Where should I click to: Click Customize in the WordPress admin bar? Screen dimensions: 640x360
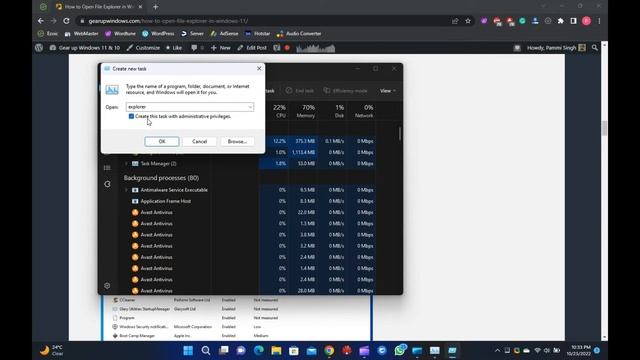coord(143,48)
